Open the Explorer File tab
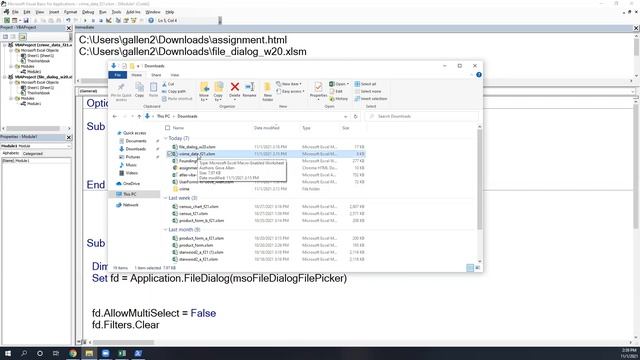 (x=118, y=75)
